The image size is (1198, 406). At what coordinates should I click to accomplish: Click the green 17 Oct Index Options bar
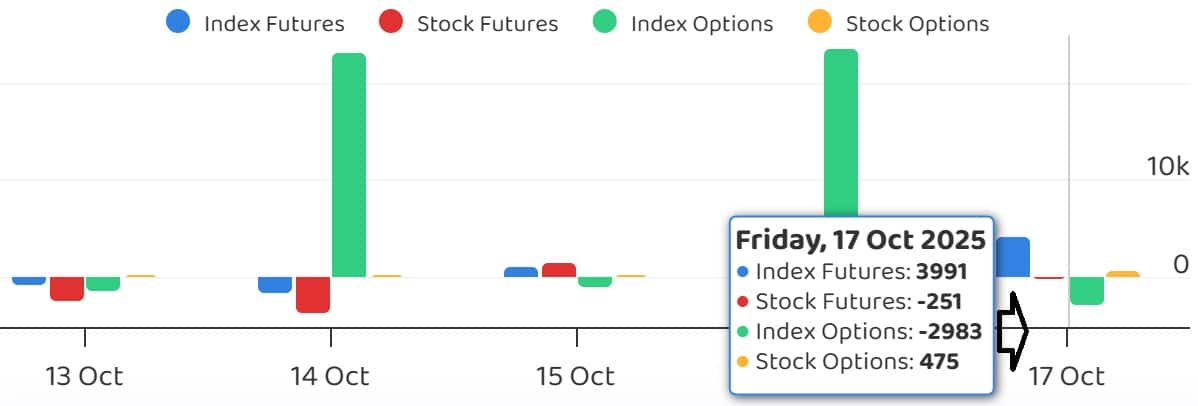[x=1086, y=291]
